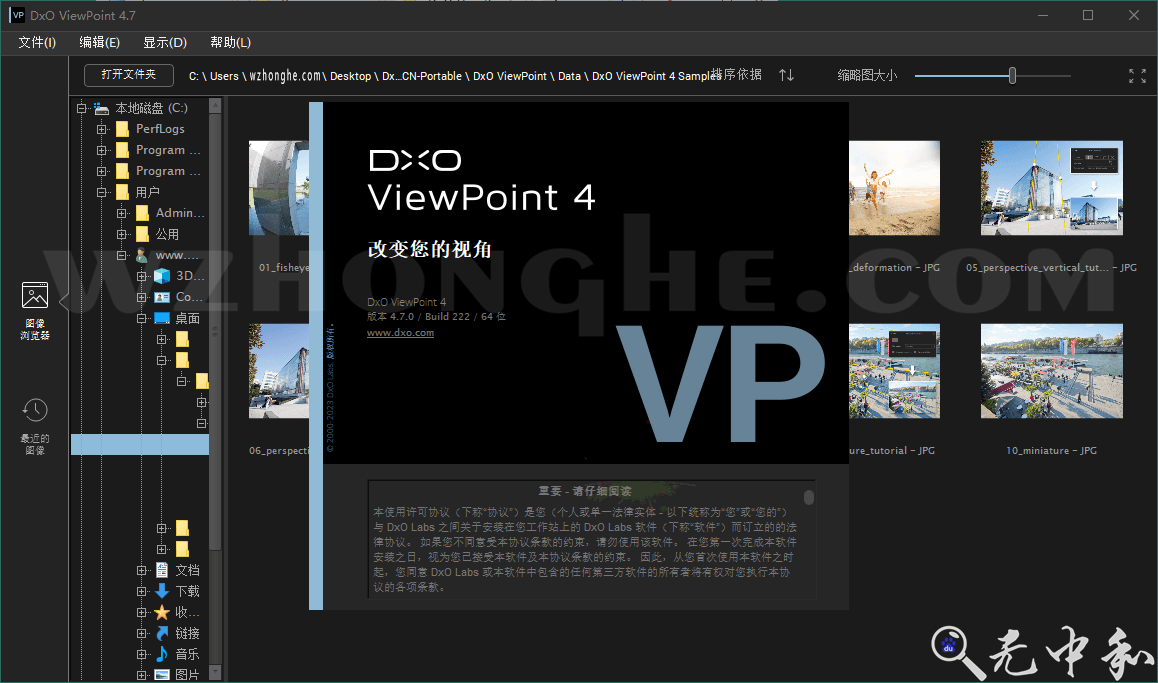1158x683 pixels.
Task: Select the 最近的图像 recent images panel
Action: tap(34, 410)
